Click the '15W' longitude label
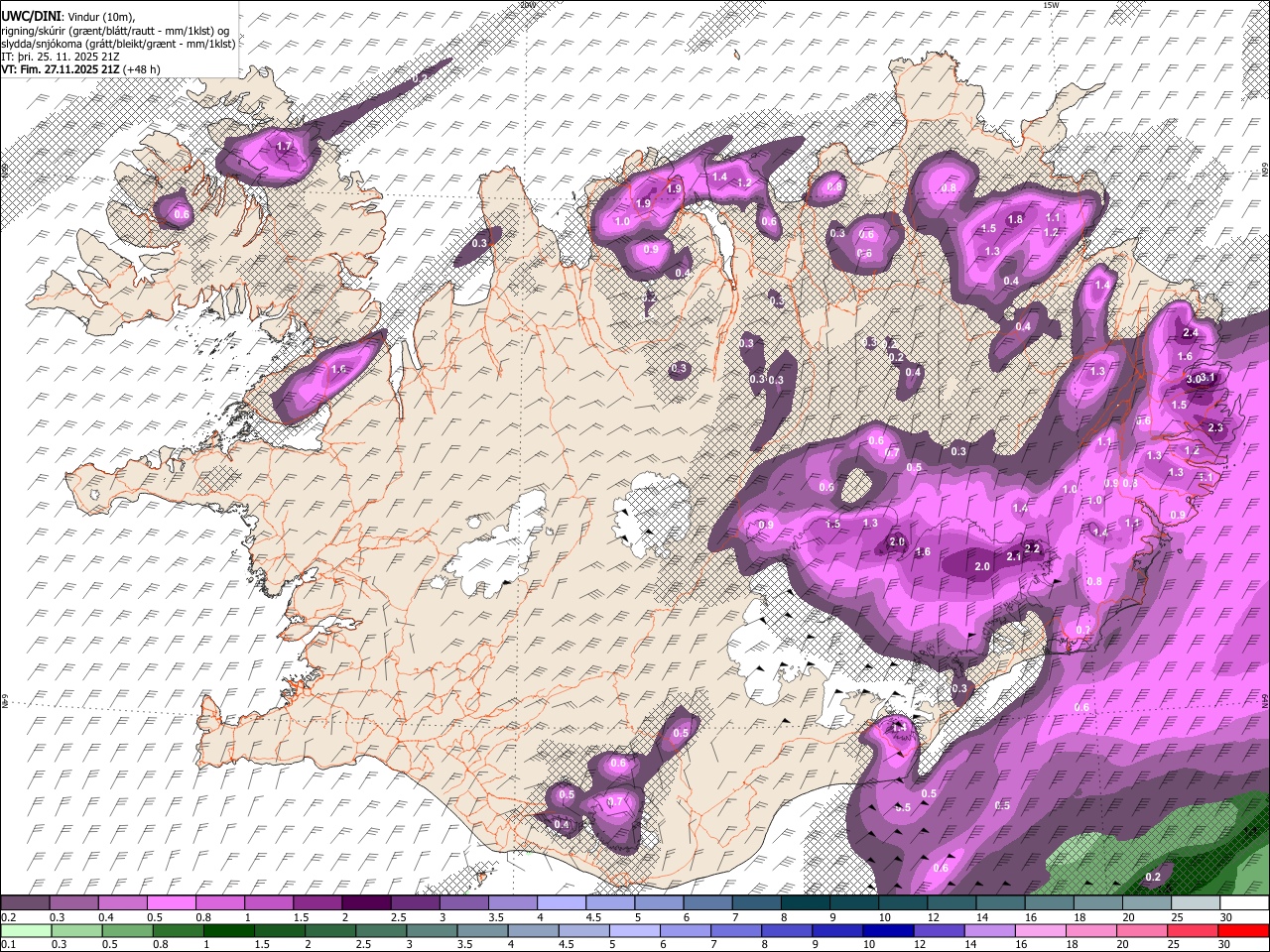 coord(1051,5)
